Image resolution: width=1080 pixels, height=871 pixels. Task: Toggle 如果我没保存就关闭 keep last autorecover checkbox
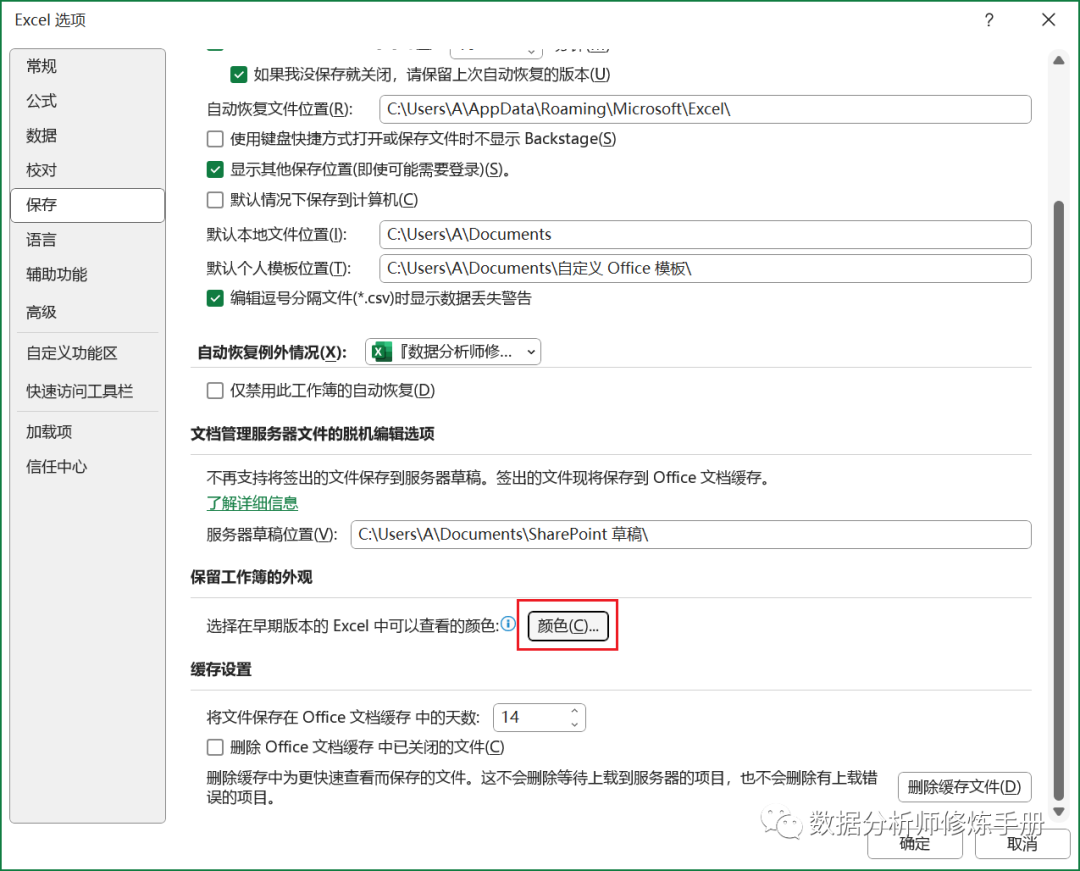tap(238, 74)
